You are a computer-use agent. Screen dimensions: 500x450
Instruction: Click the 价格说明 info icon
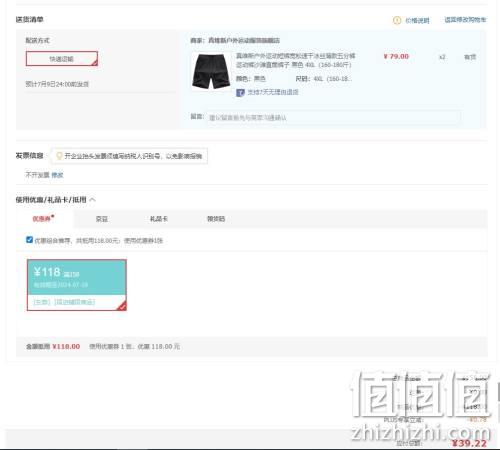tap(397, 20)
